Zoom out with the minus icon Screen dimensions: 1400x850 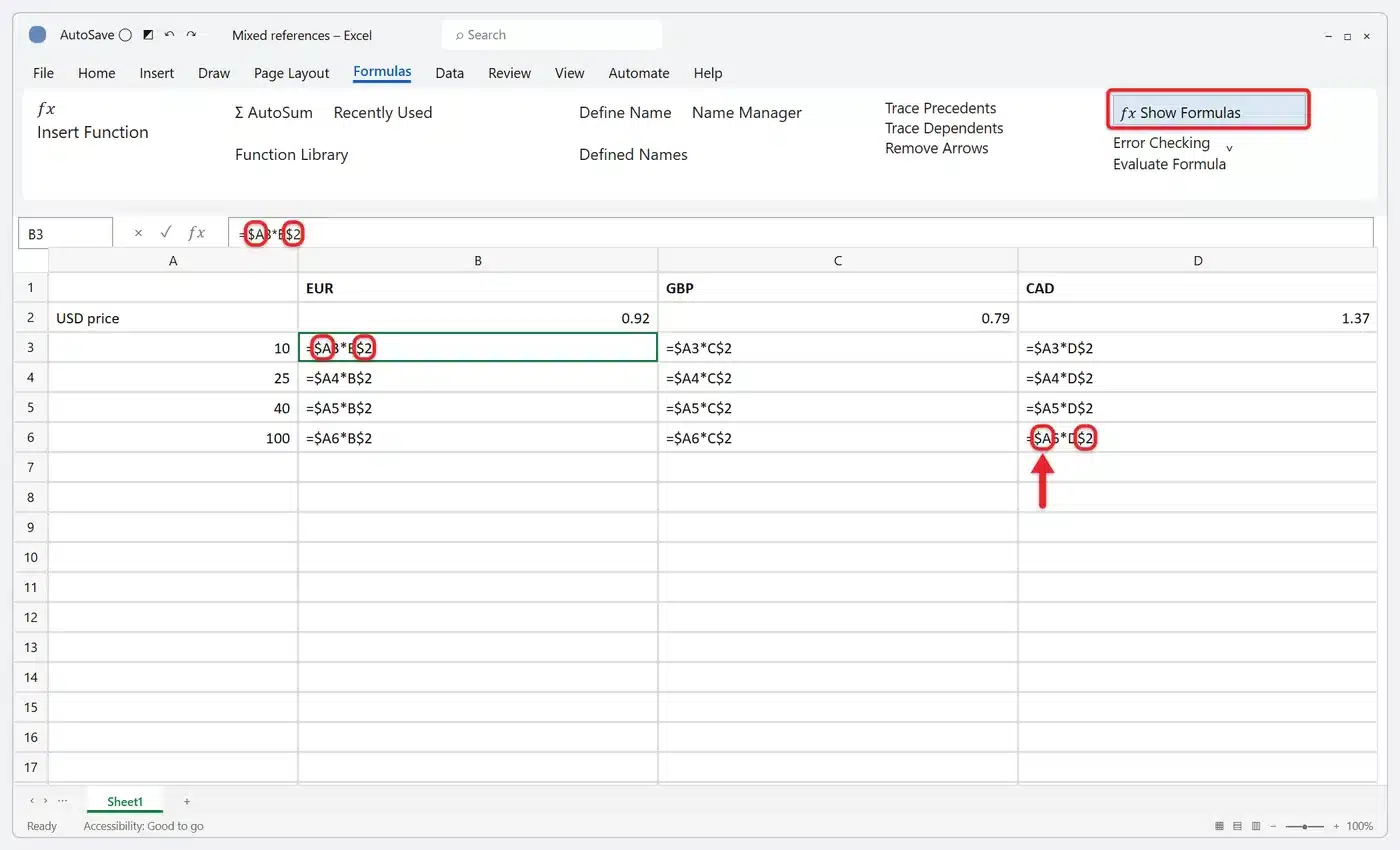(x=1273, y=827)
